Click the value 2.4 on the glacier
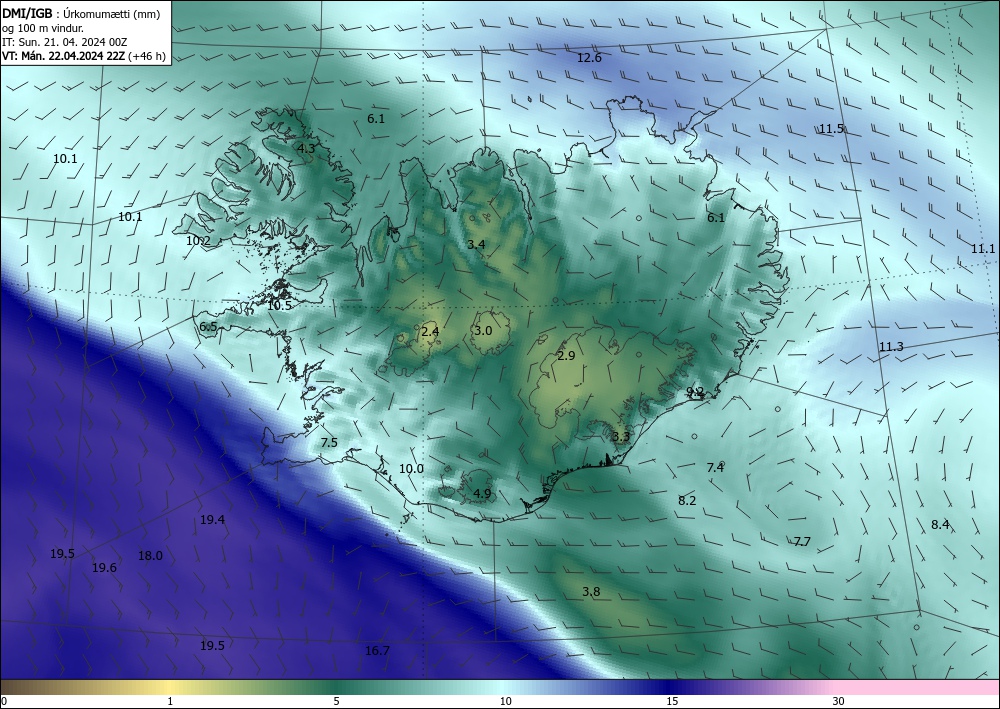Image resolution: width=1000 pixels, height=709 pixels. pyautogui.click(x=430, y=332)
